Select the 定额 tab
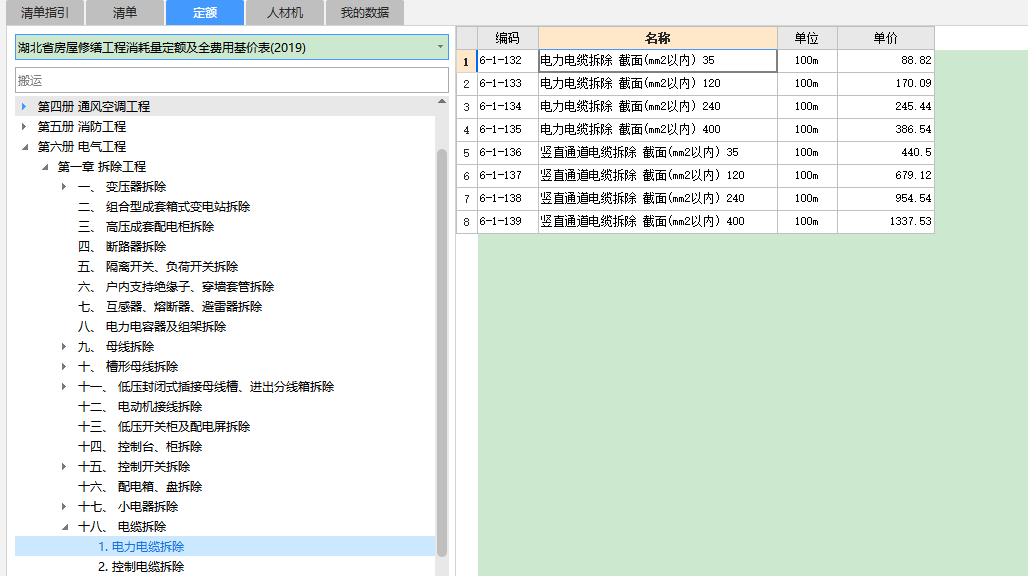The width and height of the screenshot is (1028, 576). [205, 12]
